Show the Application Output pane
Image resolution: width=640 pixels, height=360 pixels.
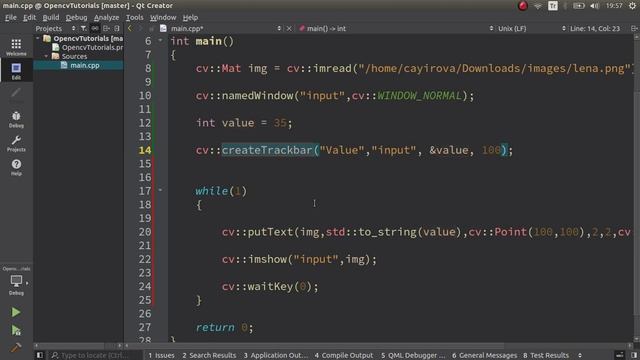point(276,355)
